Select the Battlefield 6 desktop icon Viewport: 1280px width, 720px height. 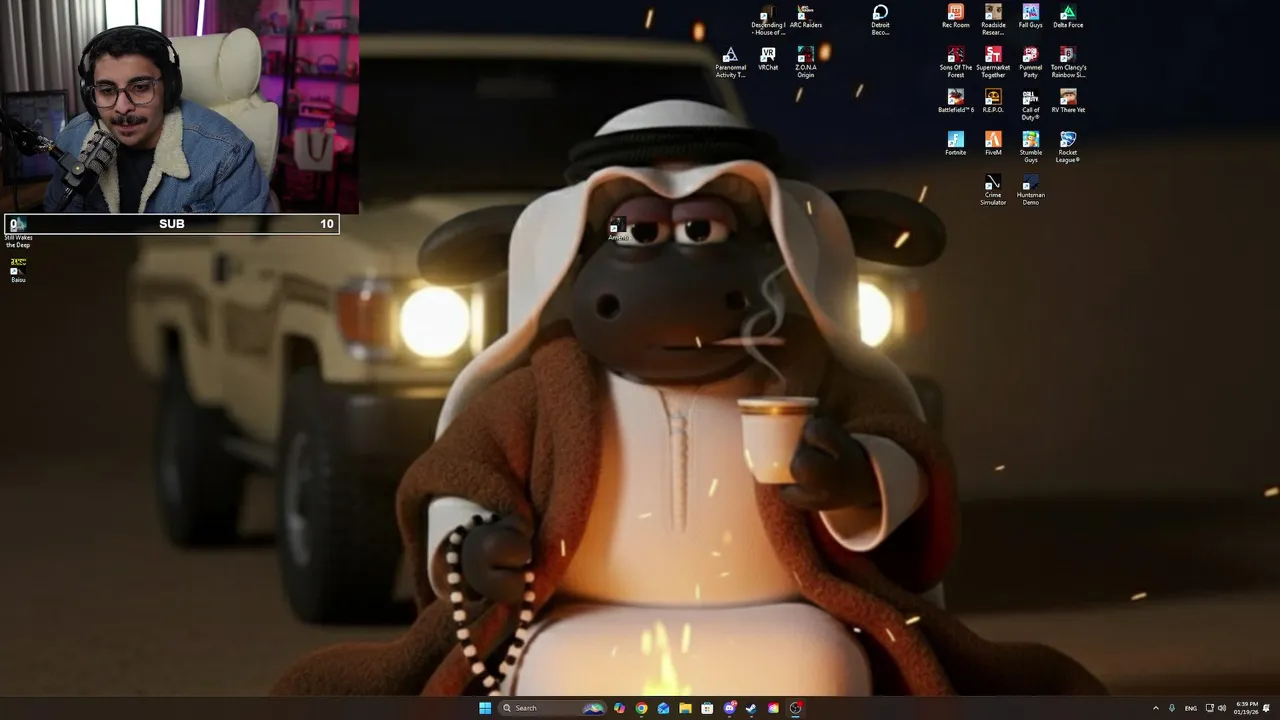click(x=956, y=102)
